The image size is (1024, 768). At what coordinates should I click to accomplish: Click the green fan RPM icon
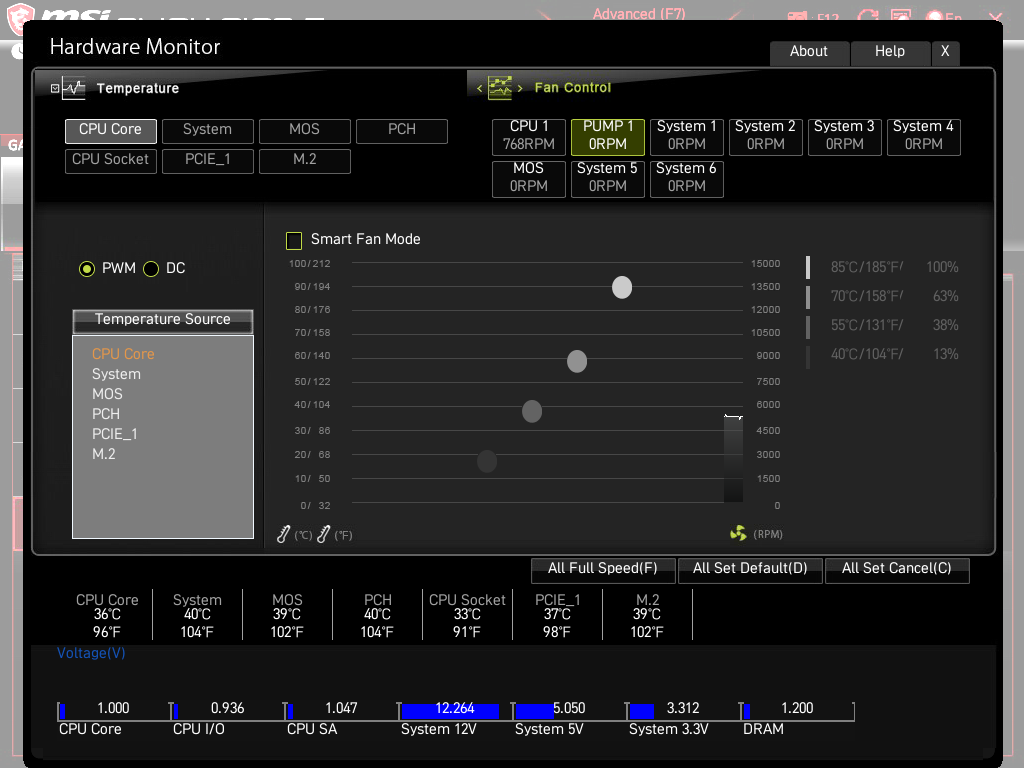point(738,534)
